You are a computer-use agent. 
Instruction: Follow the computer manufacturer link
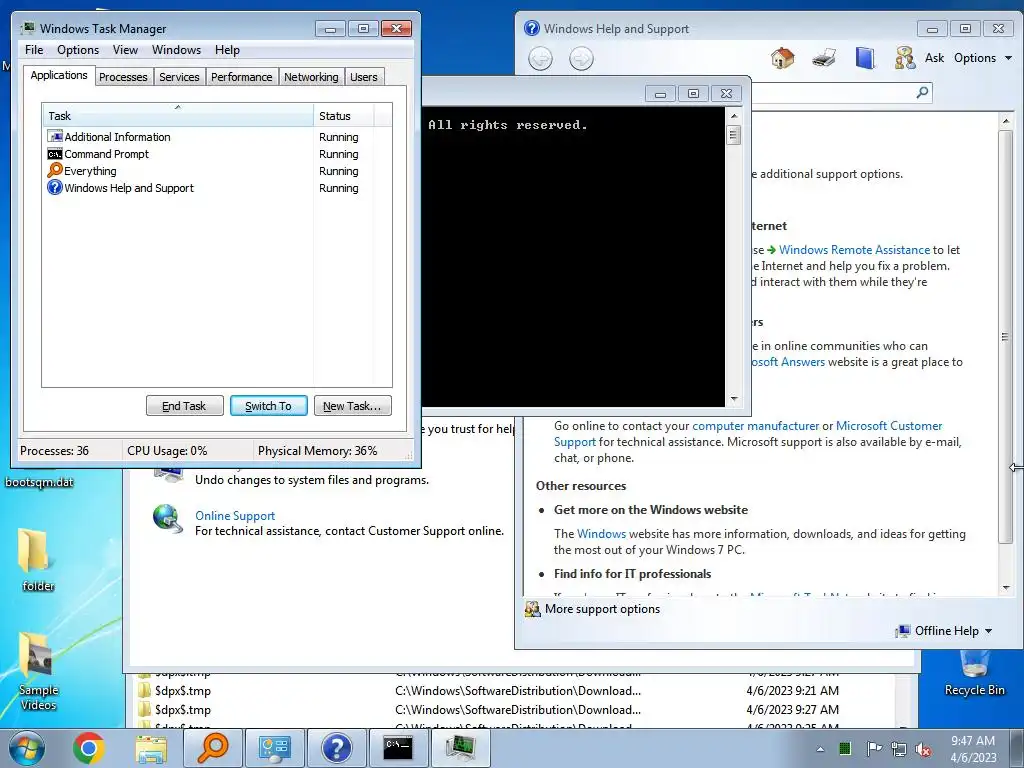tap(755, 426)
